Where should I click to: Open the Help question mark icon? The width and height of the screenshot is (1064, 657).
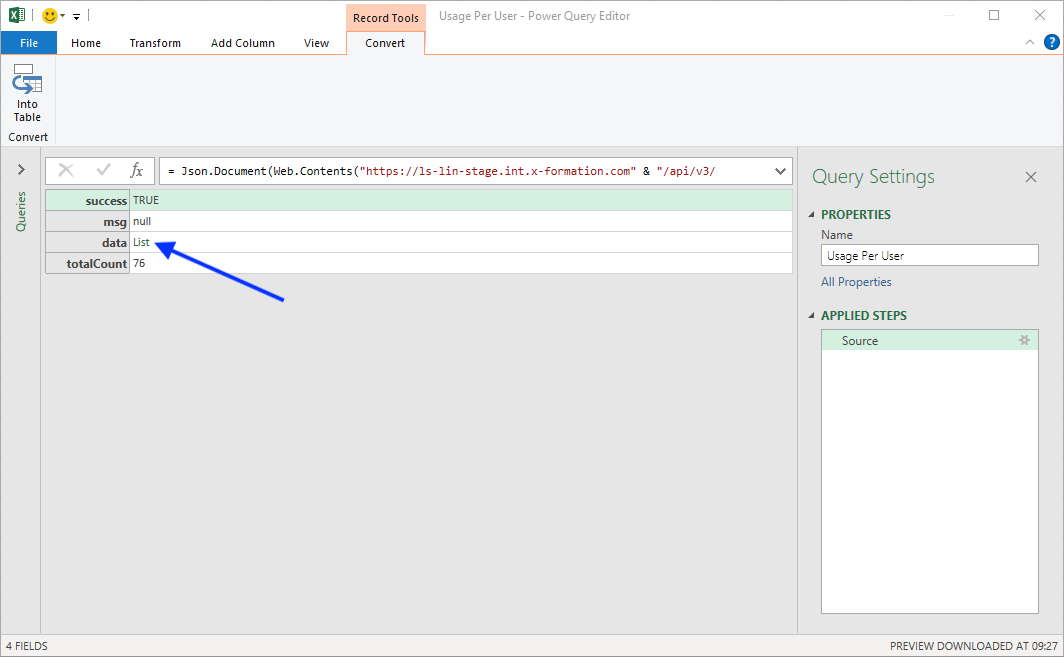tap(1052, 42)
